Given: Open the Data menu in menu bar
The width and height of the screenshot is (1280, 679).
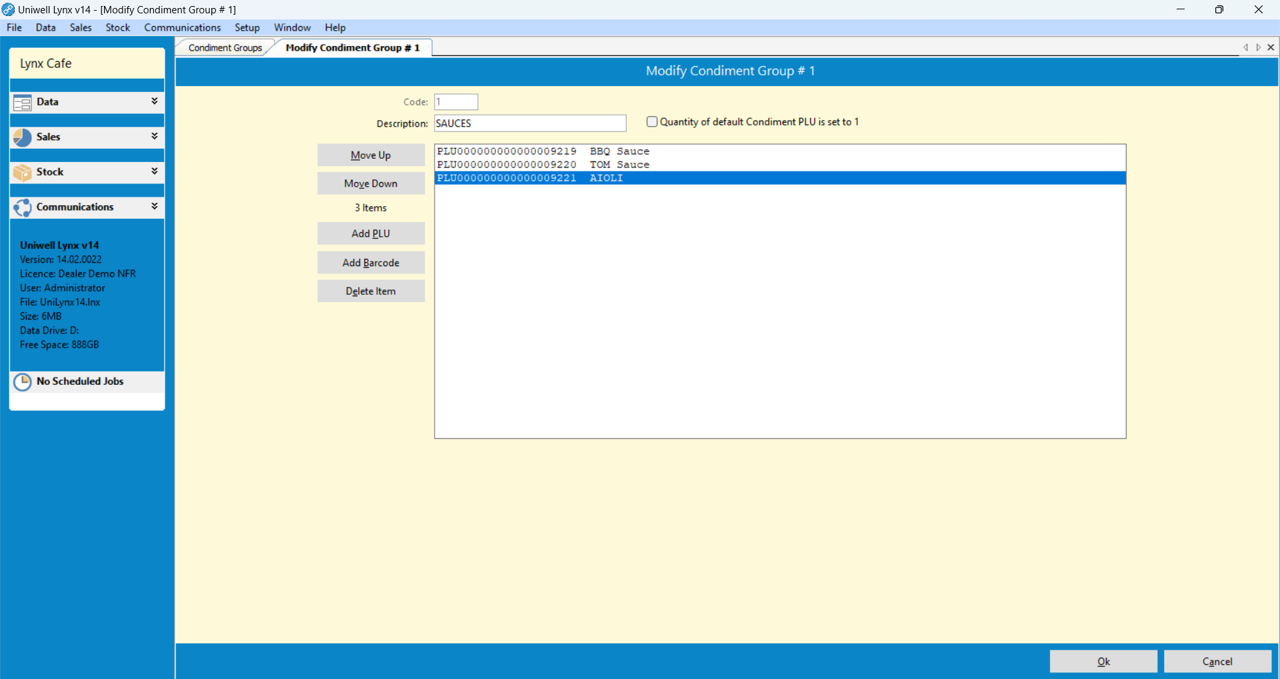Looking at the screenshot, I should [x=46, y=28].
